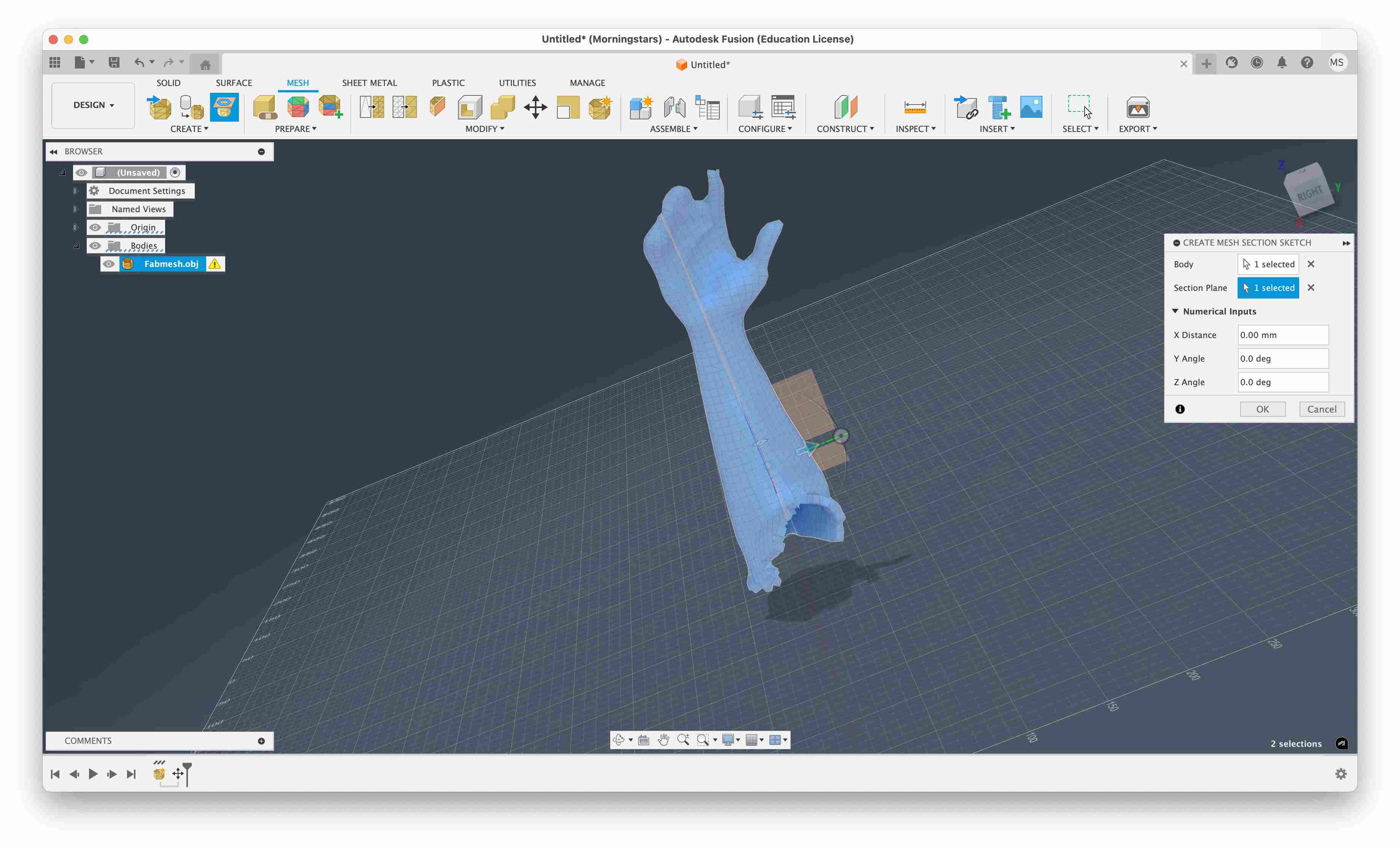This screenshot has height=848, width=1400.
Task: Click the Joint icon in Assemble
Action: coord(675,107)
